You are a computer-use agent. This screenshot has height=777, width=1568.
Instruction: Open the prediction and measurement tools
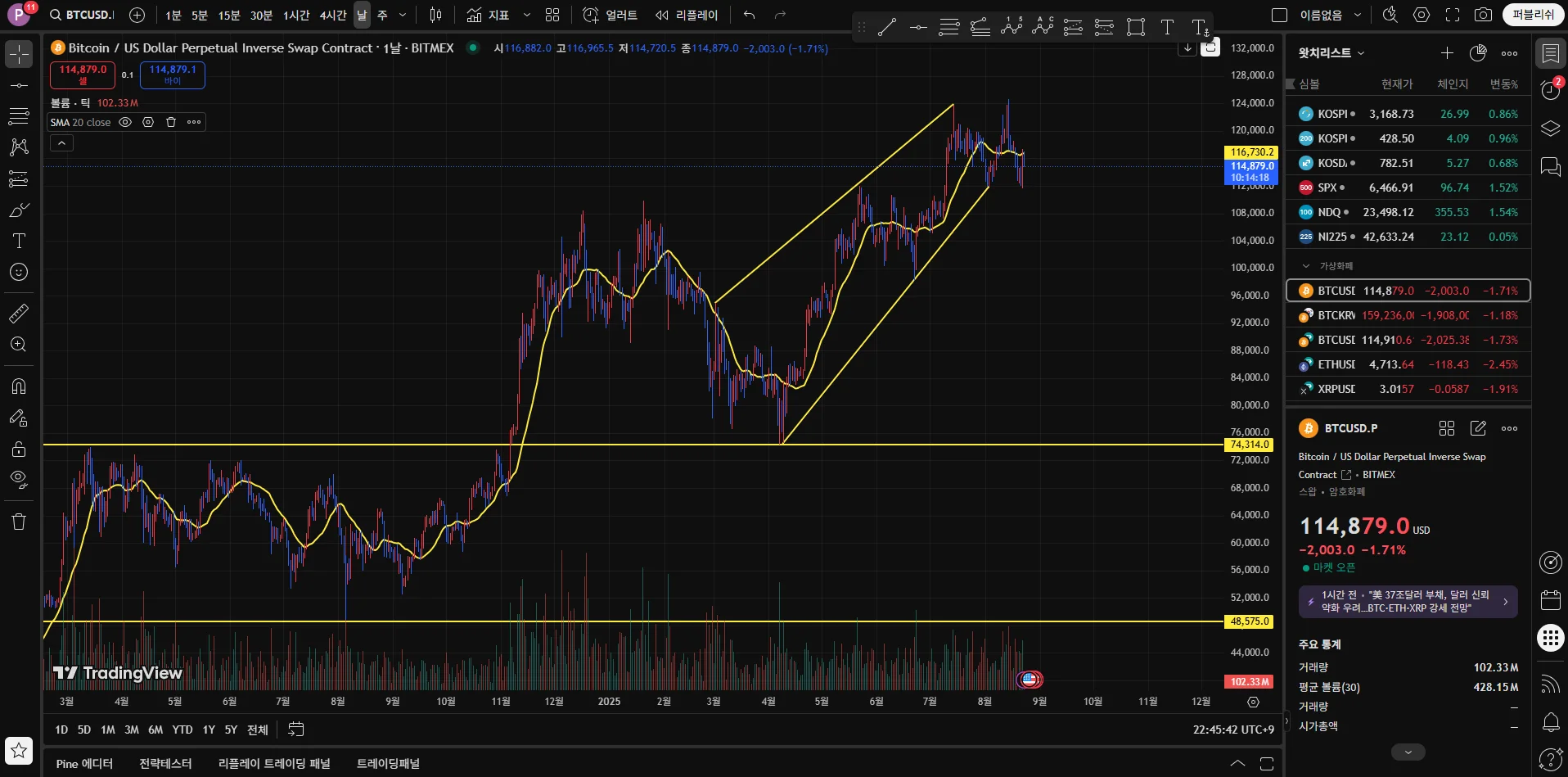click(x=19, y=178)
